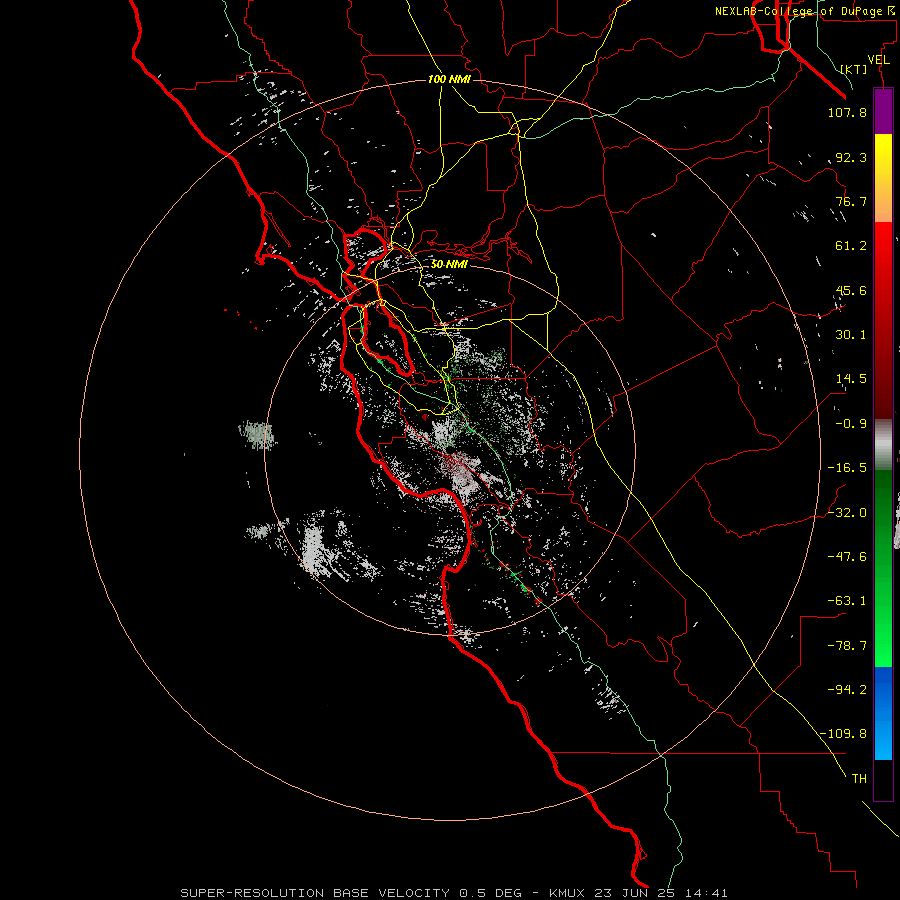
Task: Click the -78.7 legend value
Action: (847, 646)
